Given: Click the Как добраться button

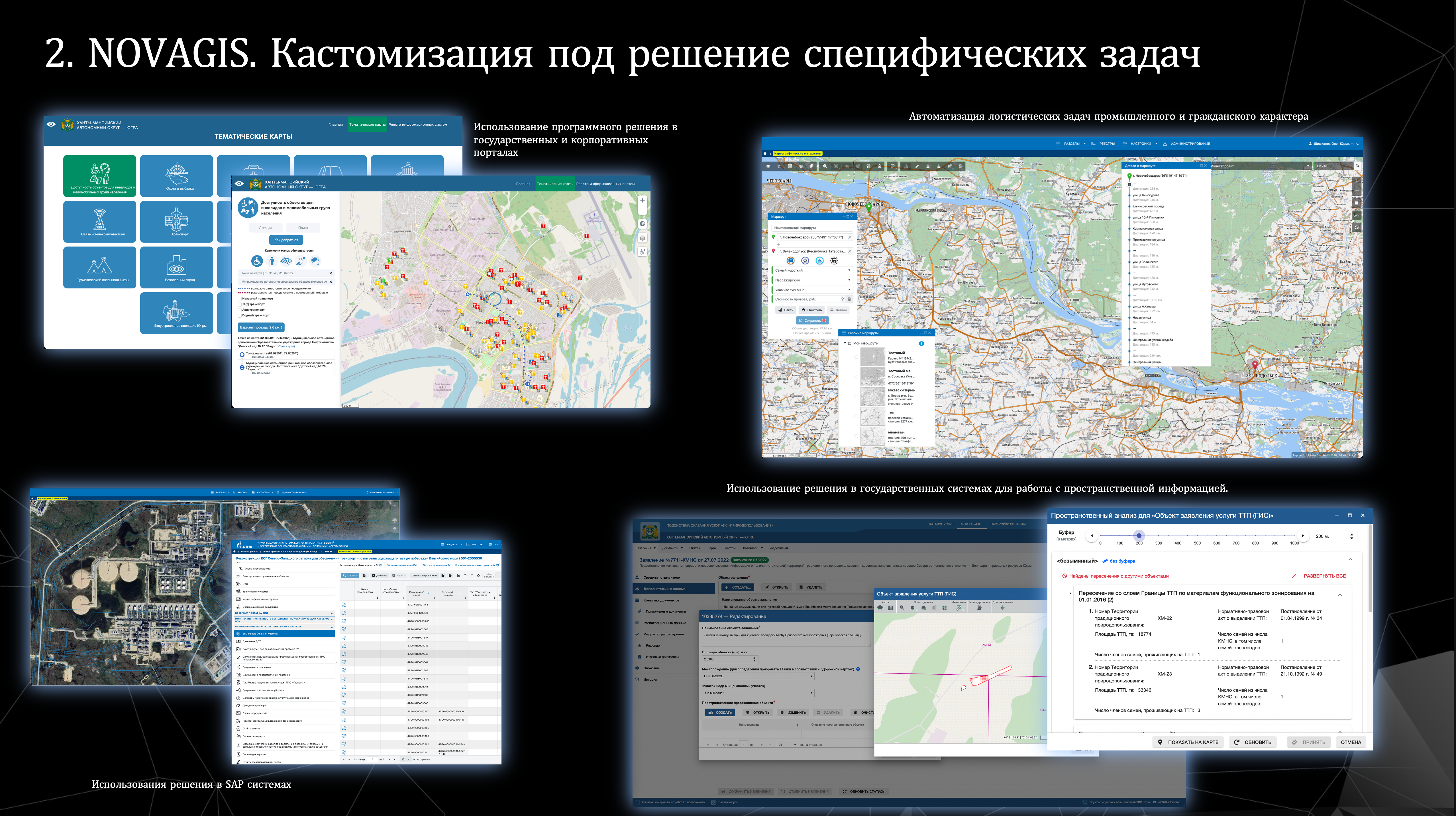Looking at the screenshot, I should click(x=286, y=240).
